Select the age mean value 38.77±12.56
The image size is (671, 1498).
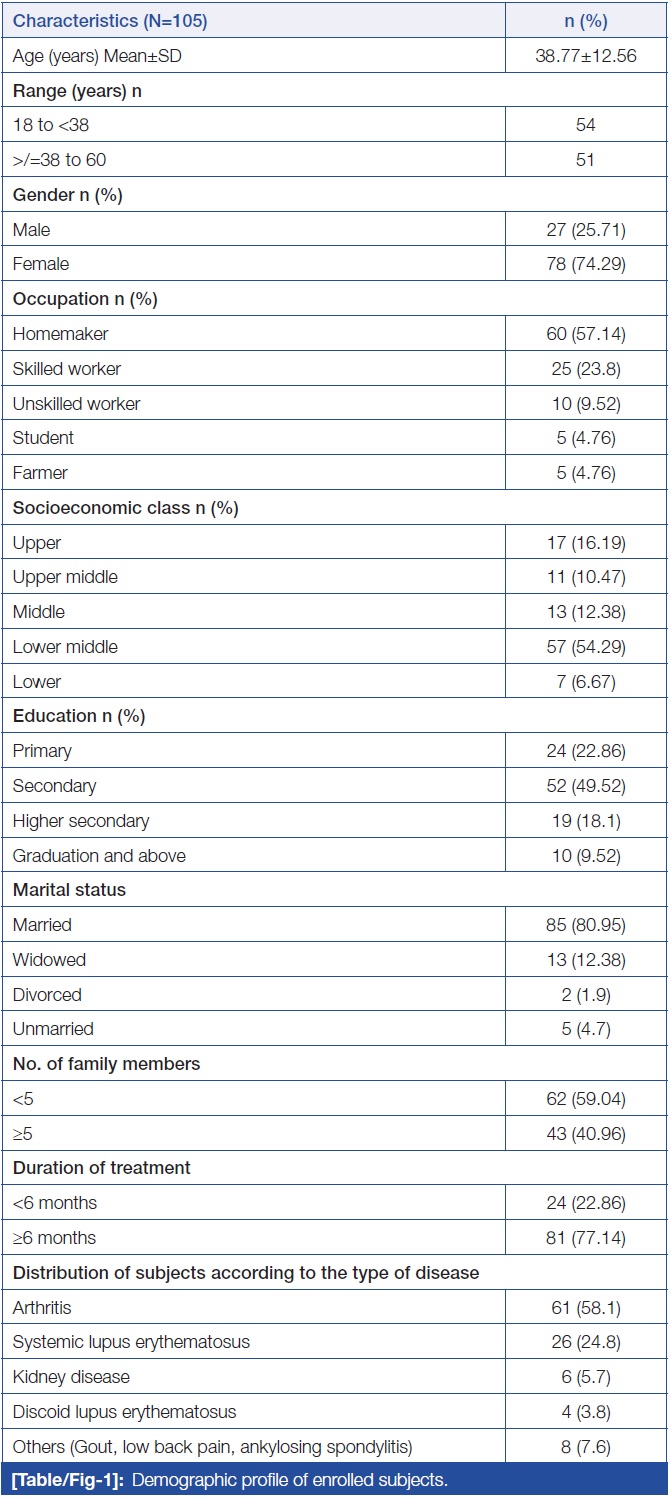[x=585, y=56]
